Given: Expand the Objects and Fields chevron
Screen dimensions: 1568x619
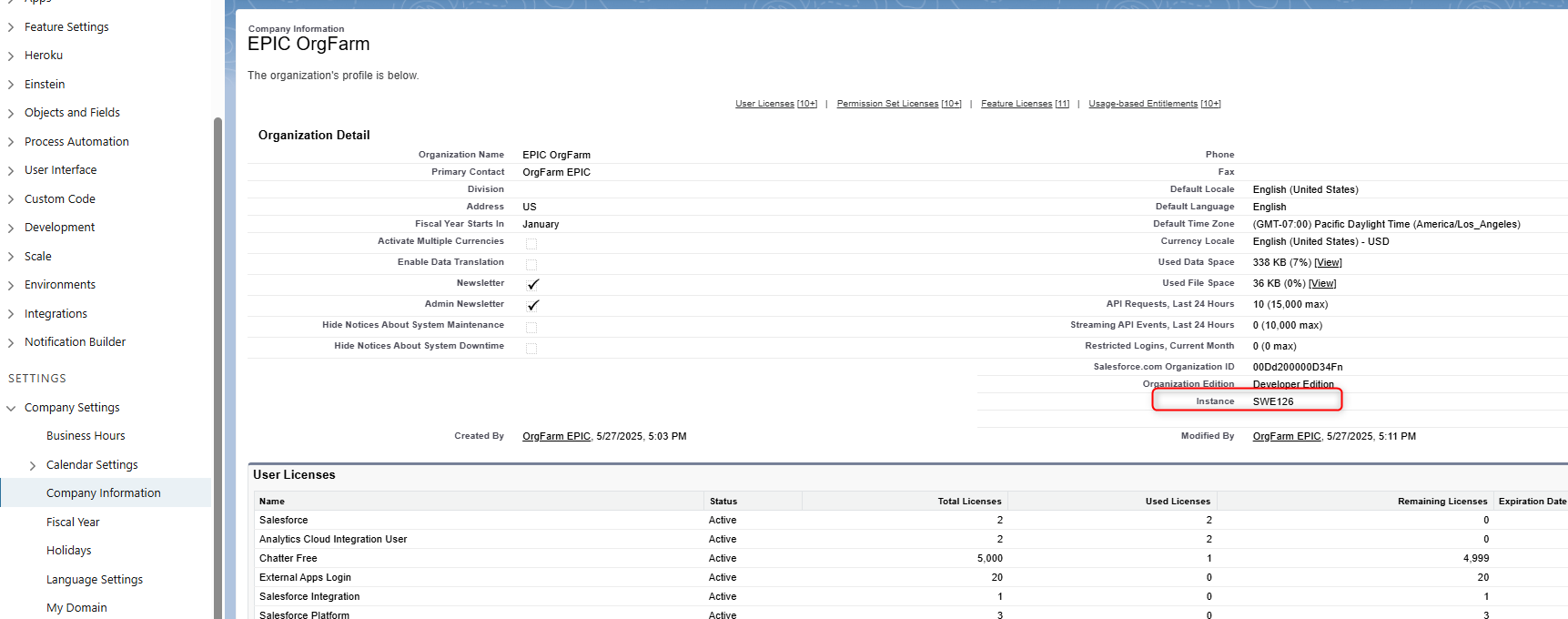Looking at the screenshot, I should [11, 113].
